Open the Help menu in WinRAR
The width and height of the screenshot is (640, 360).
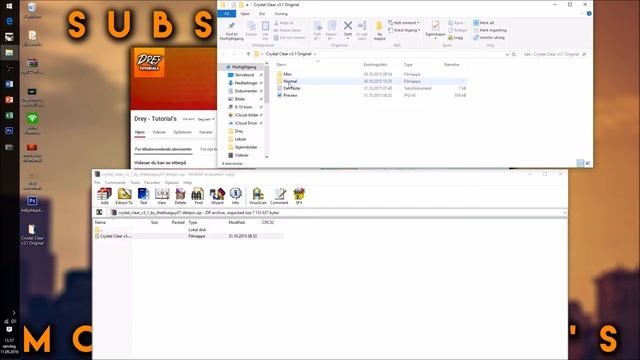click(x=187, y=182)
